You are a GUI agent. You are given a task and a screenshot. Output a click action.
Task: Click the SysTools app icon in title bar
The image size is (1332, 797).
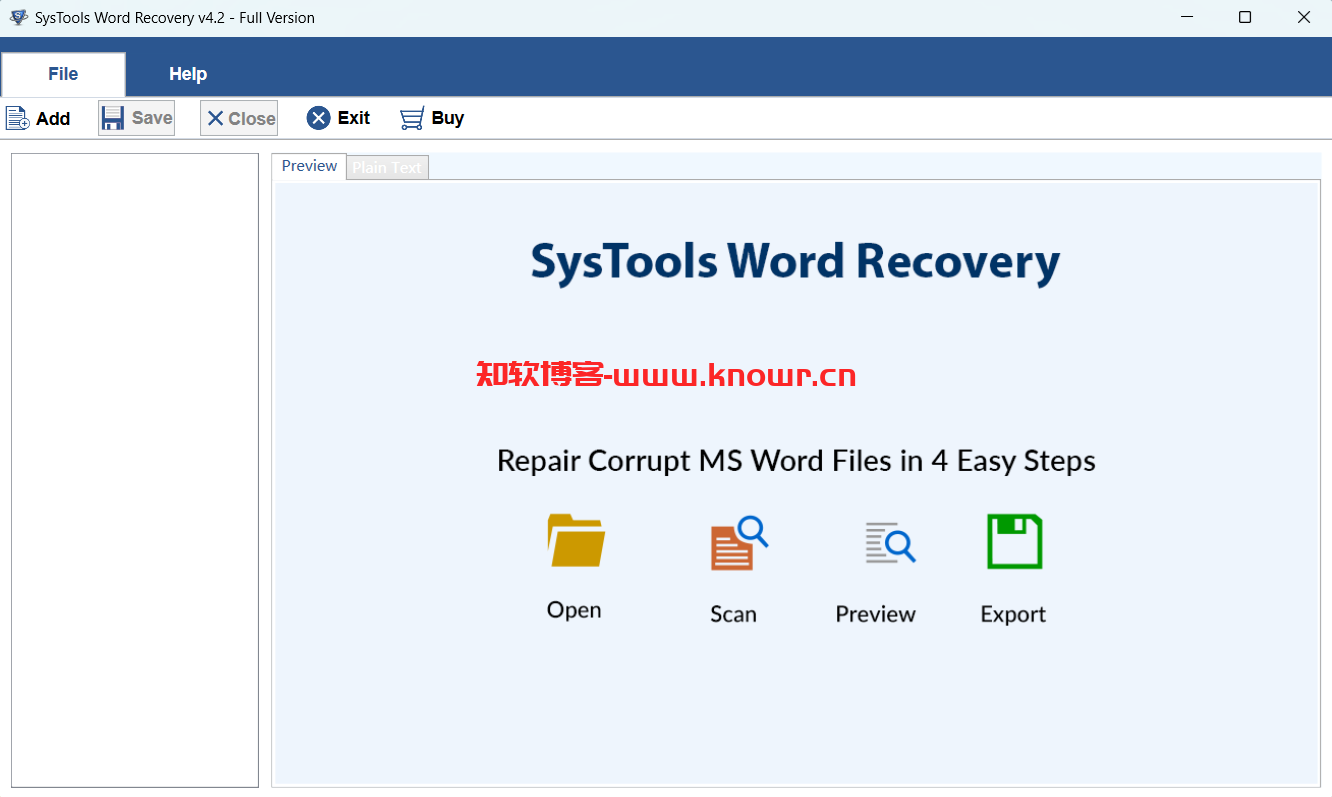pos(18,17)
